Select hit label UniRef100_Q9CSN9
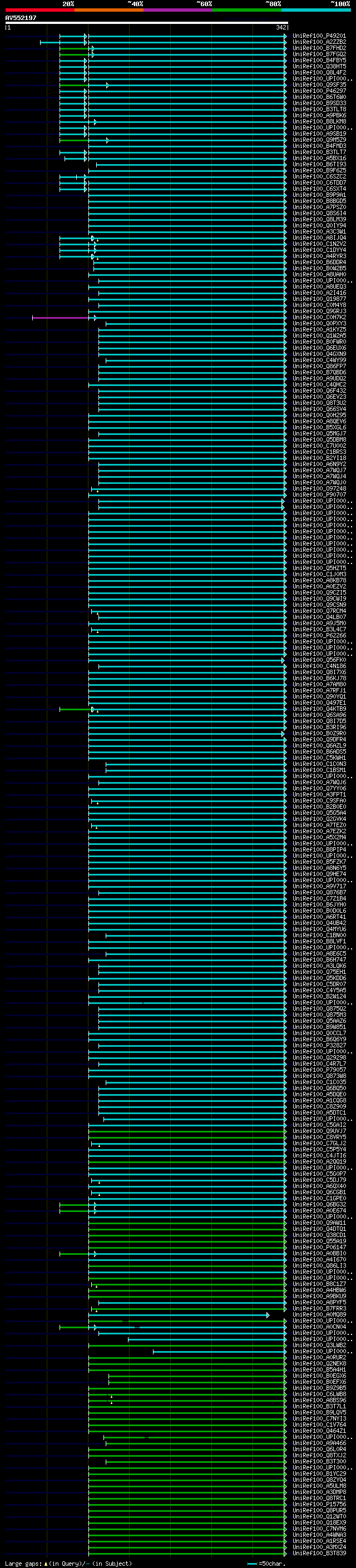Screen dimensions: 356x1568 (319, 605)
